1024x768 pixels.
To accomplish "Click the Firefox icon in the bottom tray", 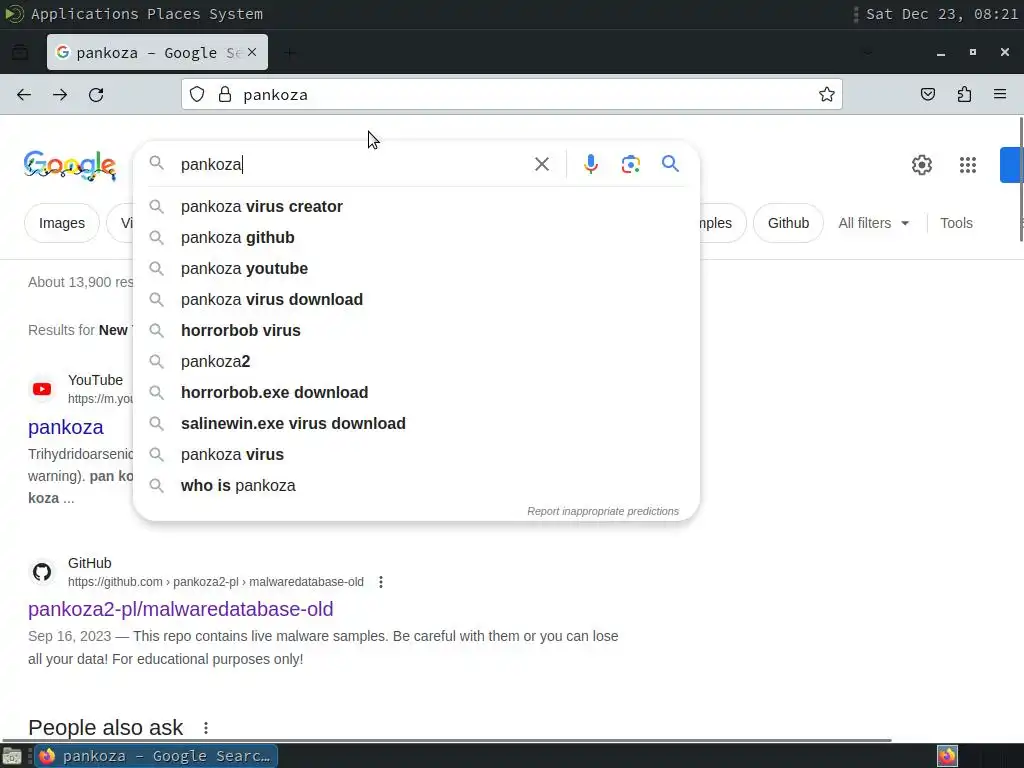I will (947, 756).
